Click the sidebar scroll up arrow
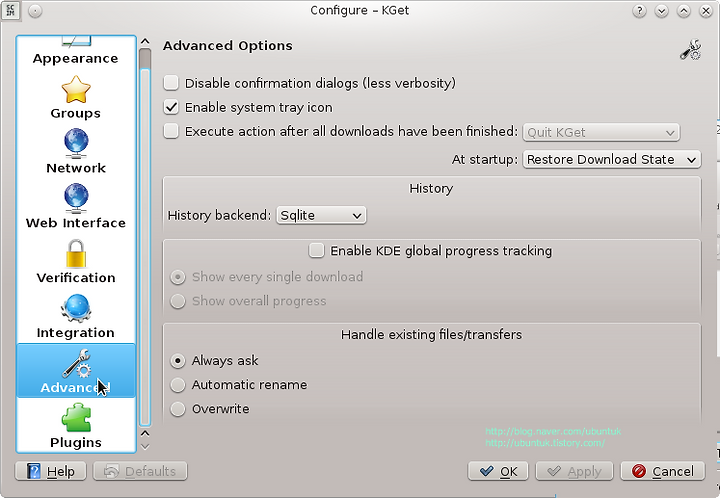This screenshot has width=720, height=498. tap(145, 42)
